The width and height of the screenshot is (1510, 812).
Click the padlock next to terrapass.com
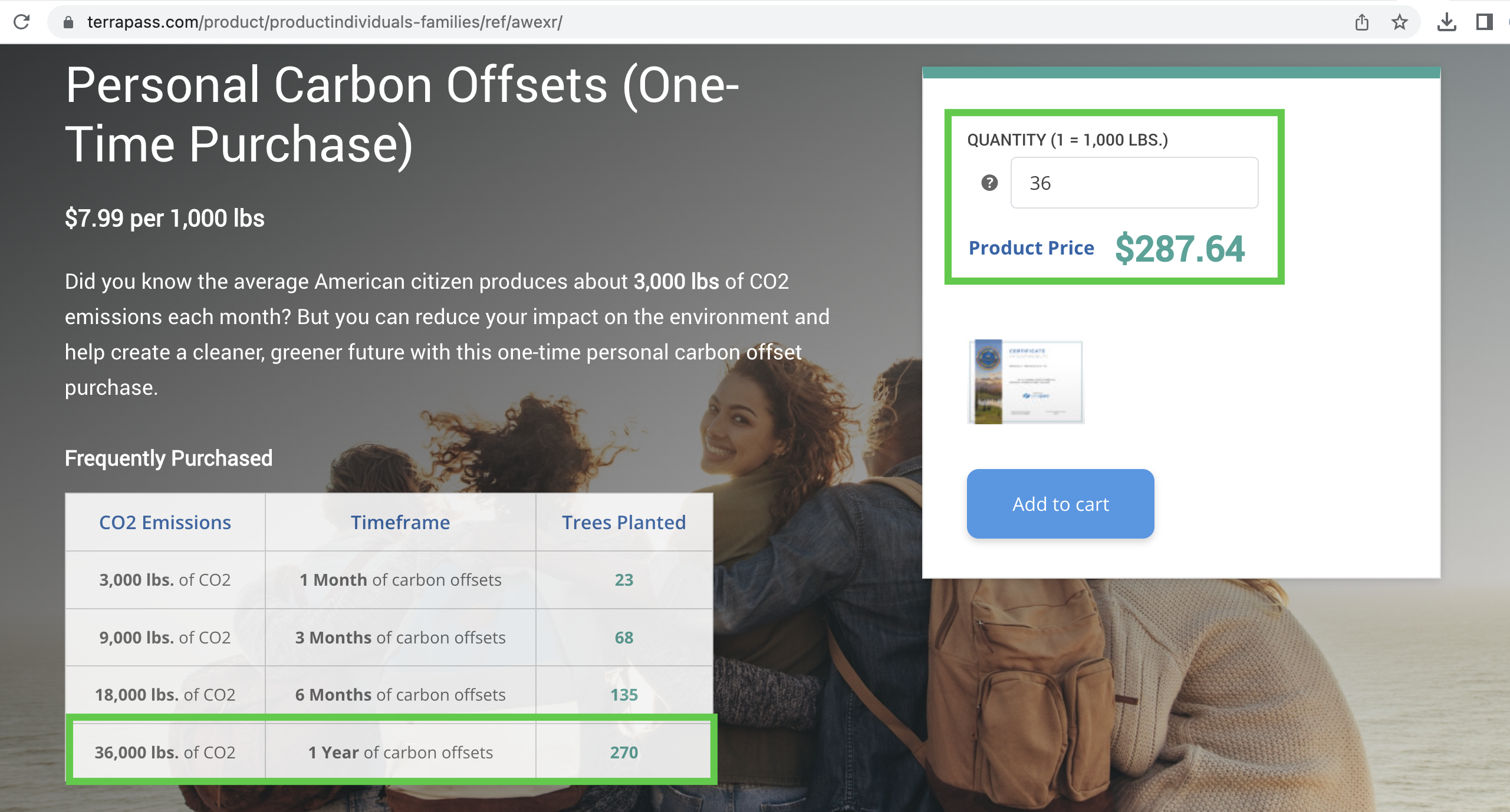click(x=68, y=22)
